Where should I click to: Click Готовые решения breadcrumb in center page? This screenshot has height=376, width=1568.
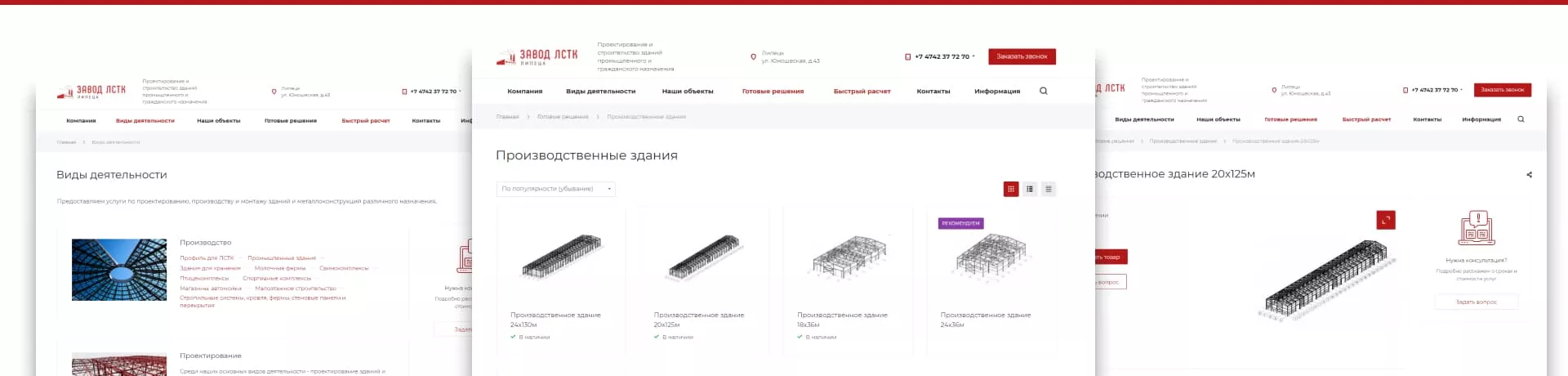point(563,117)
